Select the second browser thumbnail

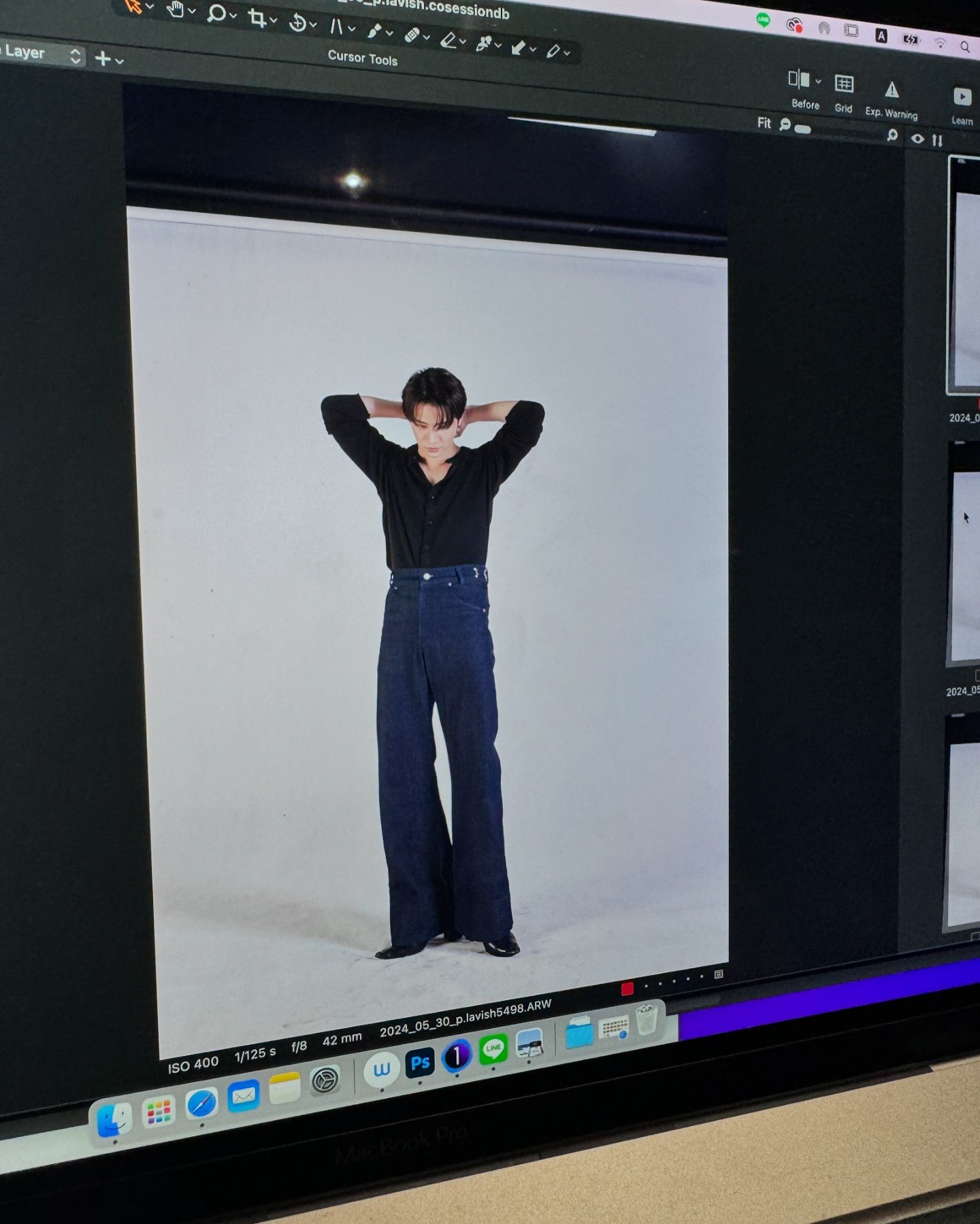click(964, 554)
